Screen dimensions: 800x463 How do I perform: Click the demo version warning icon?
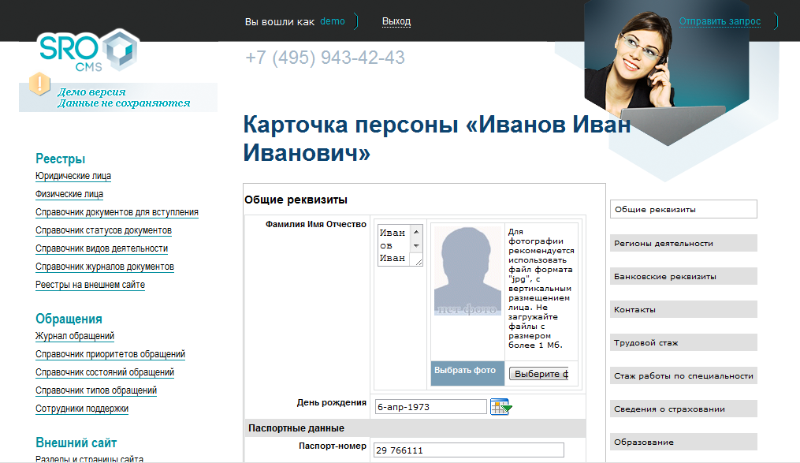pyautogui.click(x=40, y=84)
